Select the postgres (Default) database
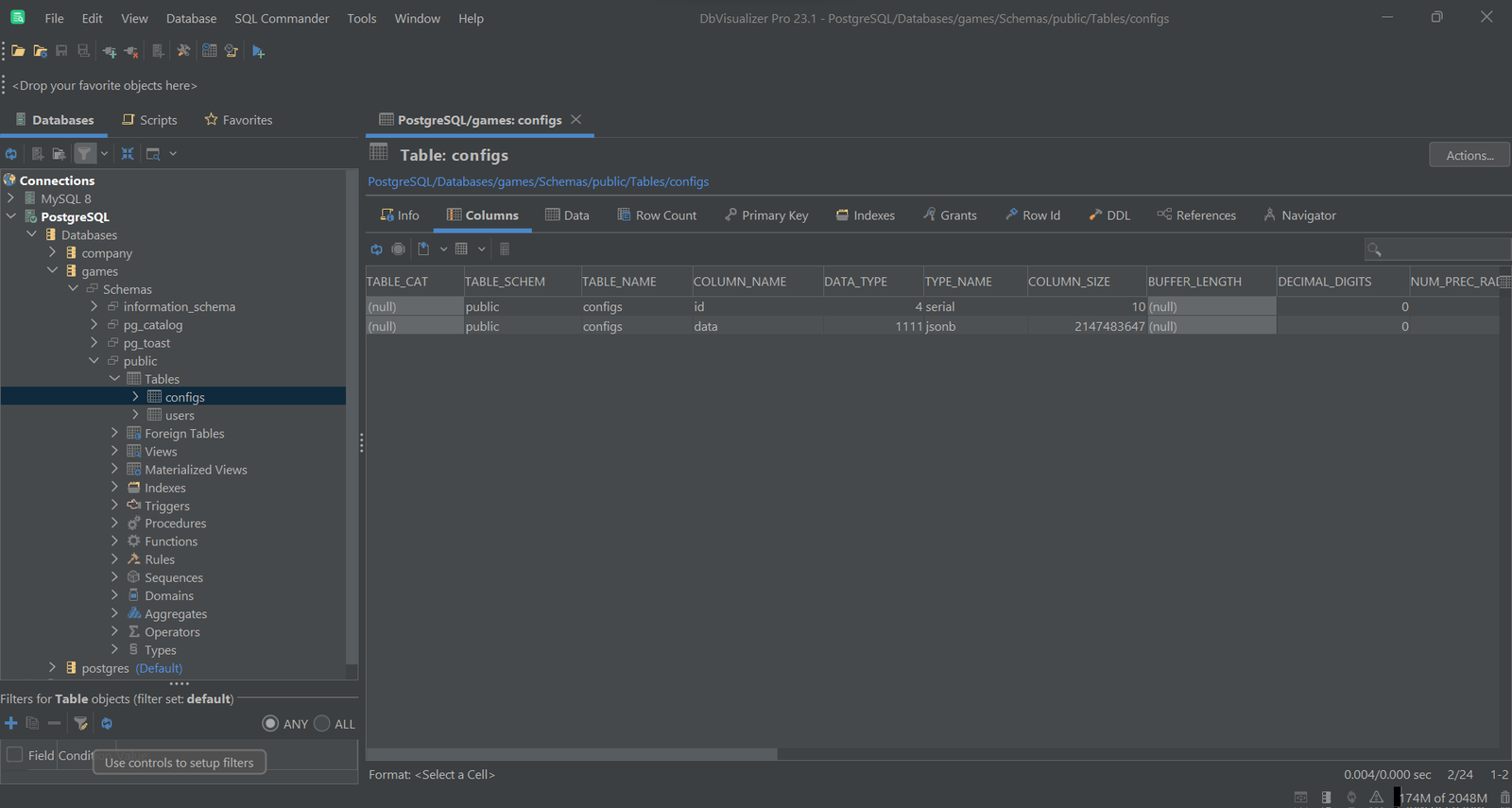Viewport: 1512px width, 808px height. [132, 668]
